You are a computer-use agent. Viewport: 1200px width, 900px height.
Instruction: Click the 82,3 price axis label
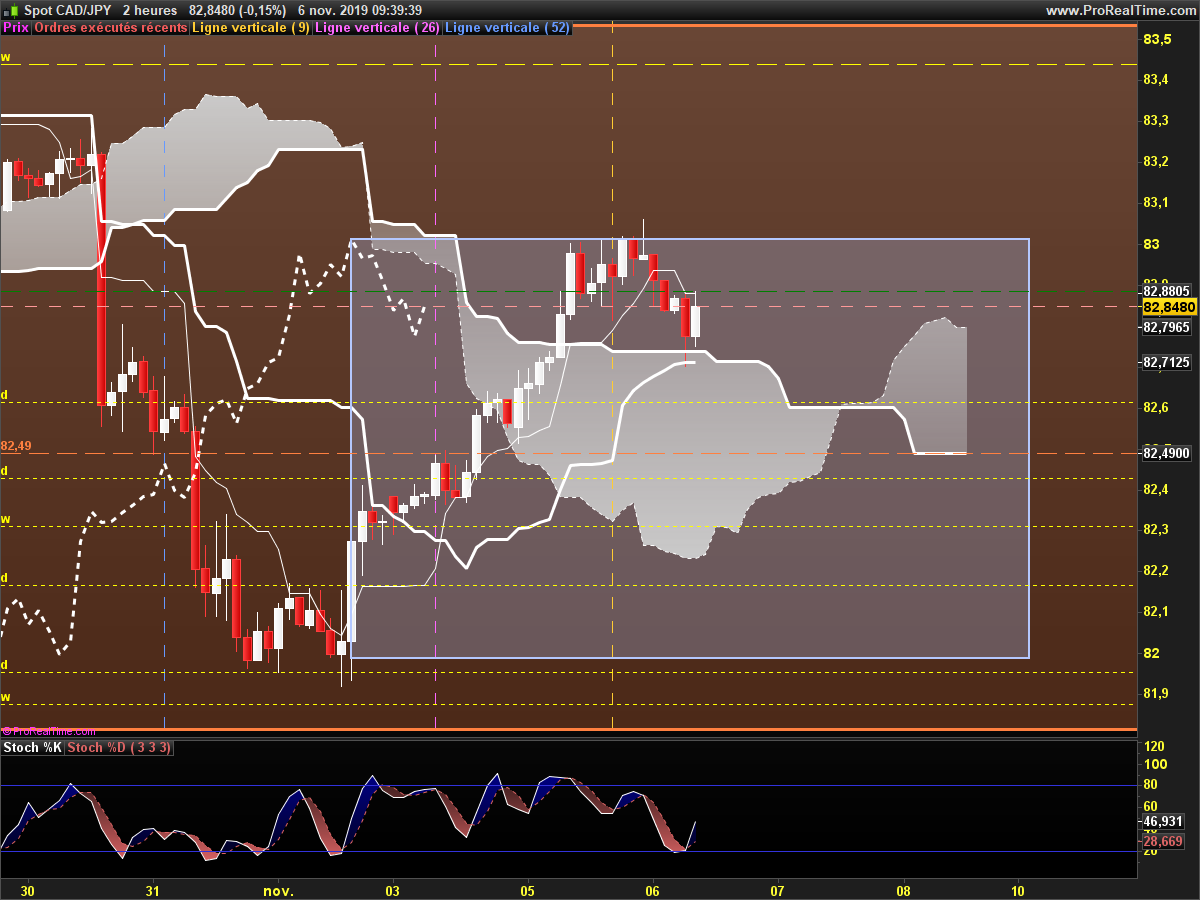[x=1156, y=530]
